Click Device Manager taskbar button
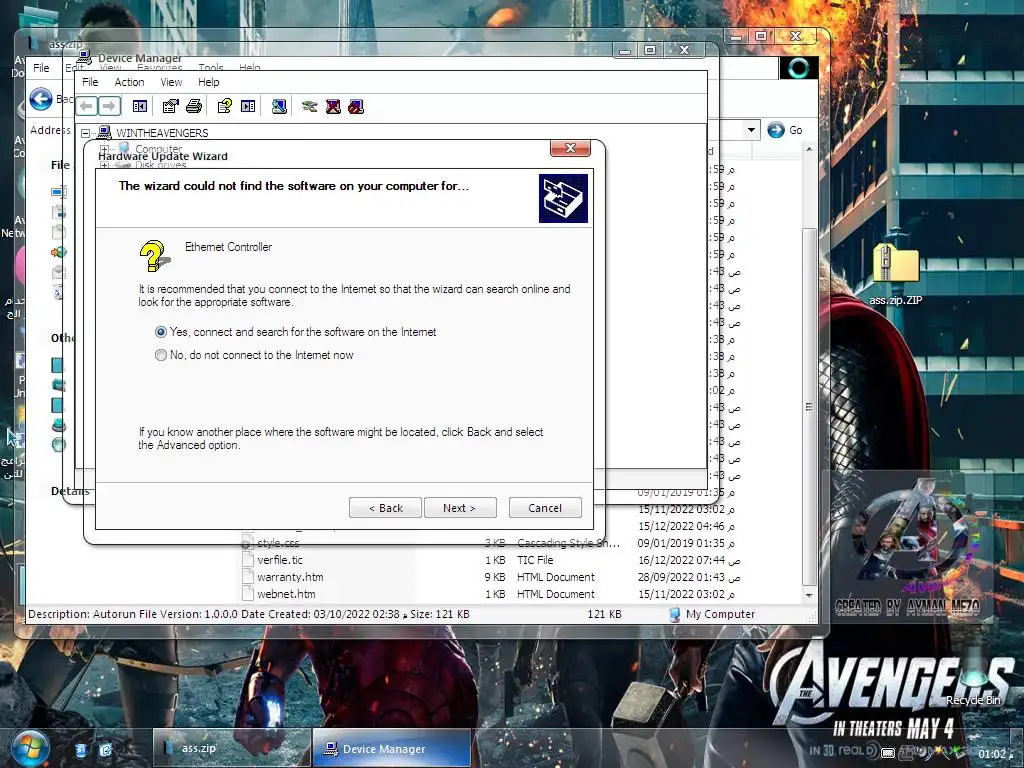 [x=391, y=748]
